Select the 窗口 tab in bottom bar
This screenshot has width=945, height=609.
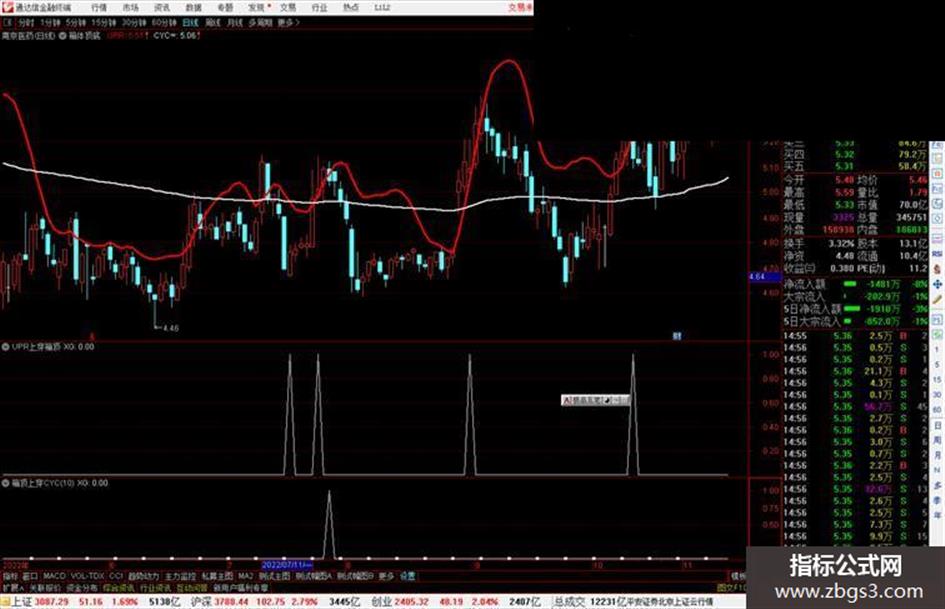point(30,576)
